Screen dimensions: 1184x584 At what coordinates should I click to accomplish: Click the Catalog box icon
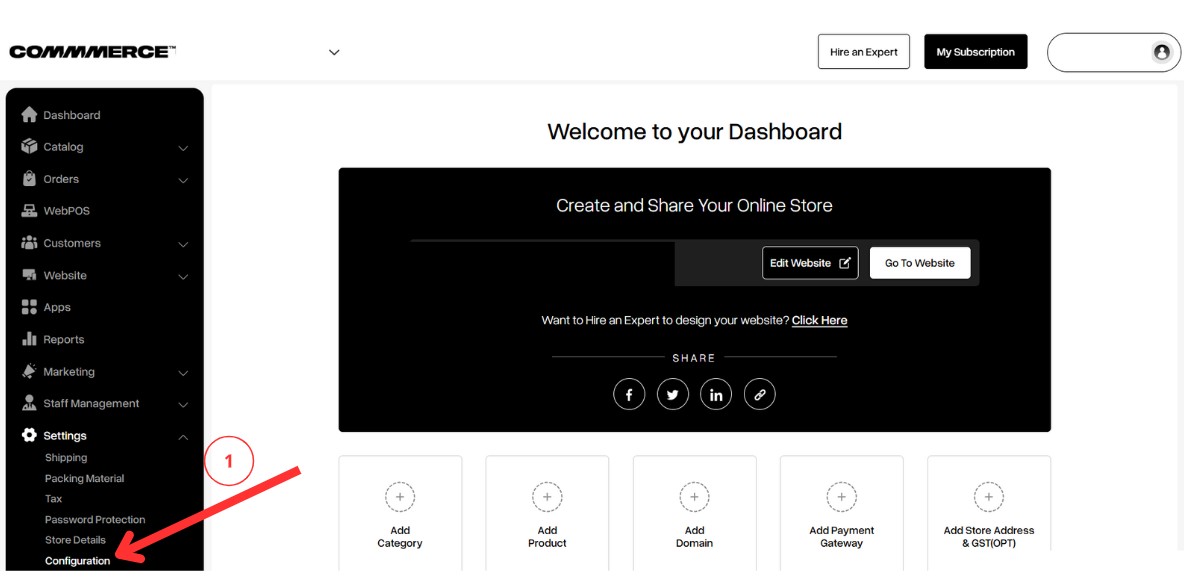[29, 146]
